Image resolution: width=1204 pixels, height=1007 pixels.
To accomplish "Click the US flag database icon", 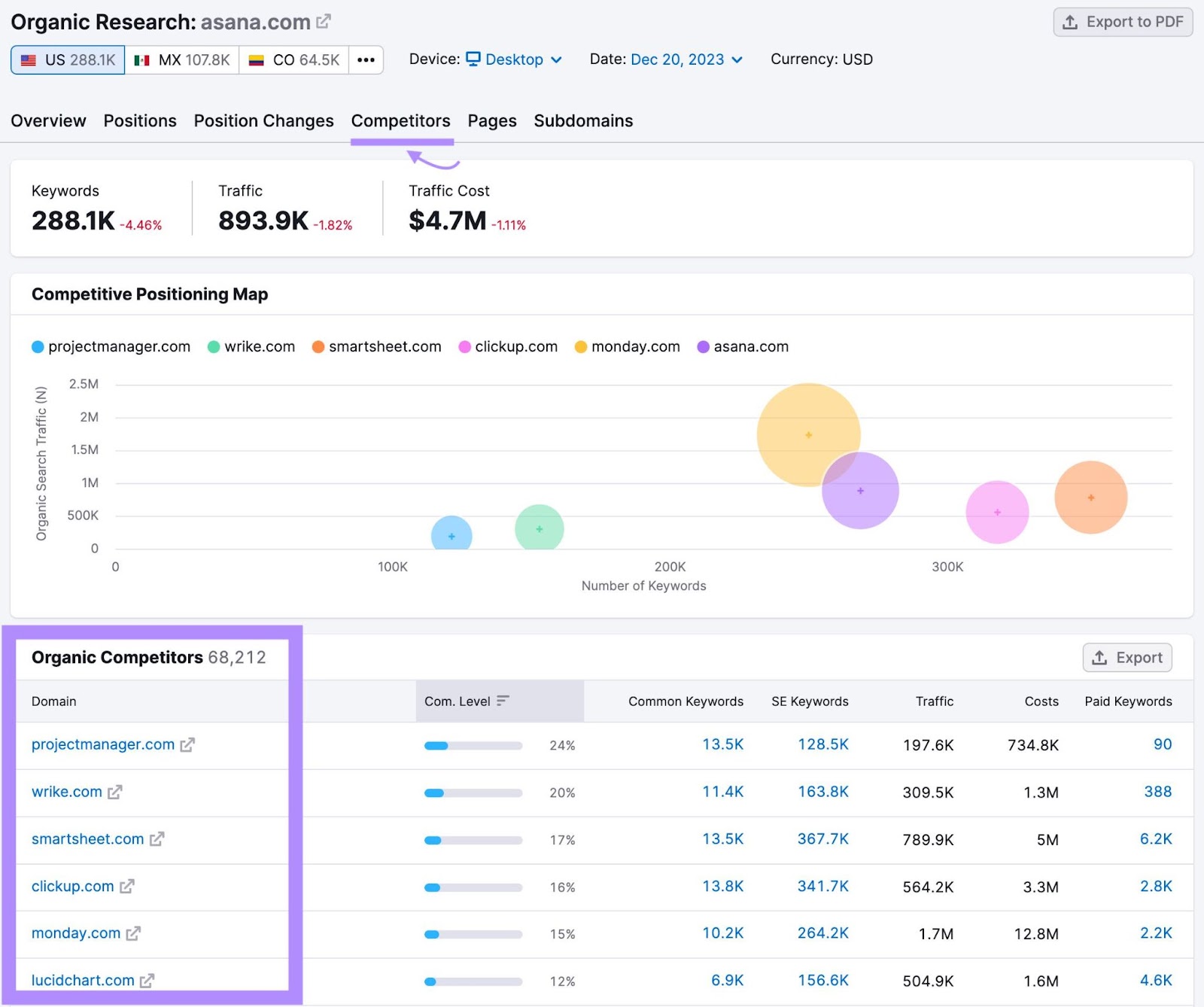I will click(28, 59).
